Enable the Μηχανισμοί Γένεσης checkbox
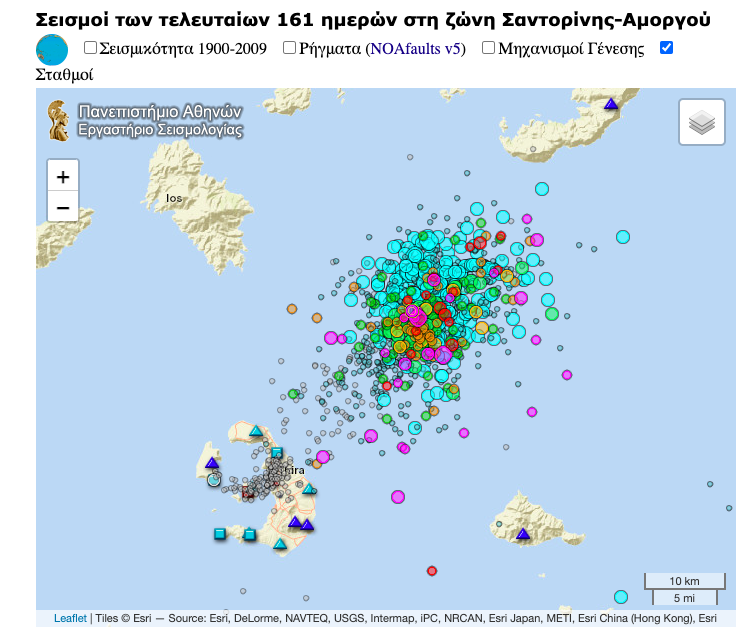 pos(488,47)
